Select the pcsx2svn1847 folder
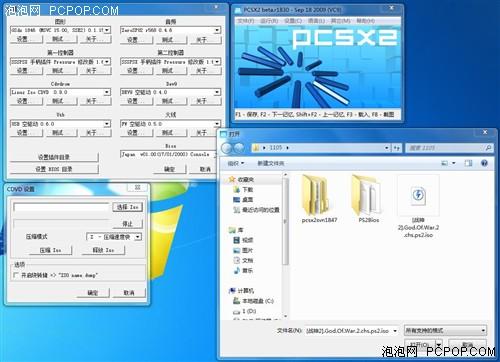The width and height of the screenshot is (500, 362). (319, 199)
